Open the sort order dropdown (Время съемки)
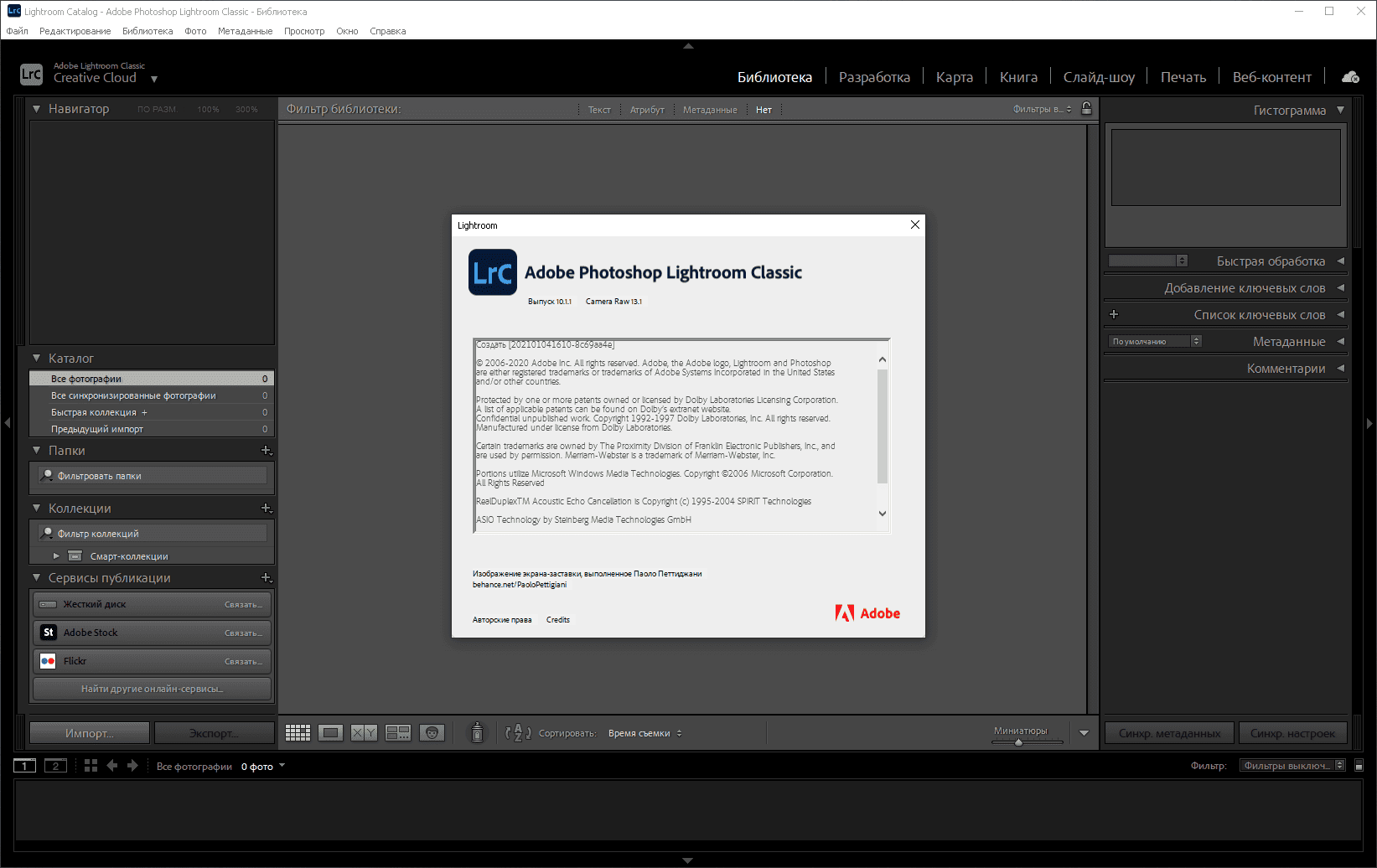This screenshot has width=1377, height=868. (645, 733)
